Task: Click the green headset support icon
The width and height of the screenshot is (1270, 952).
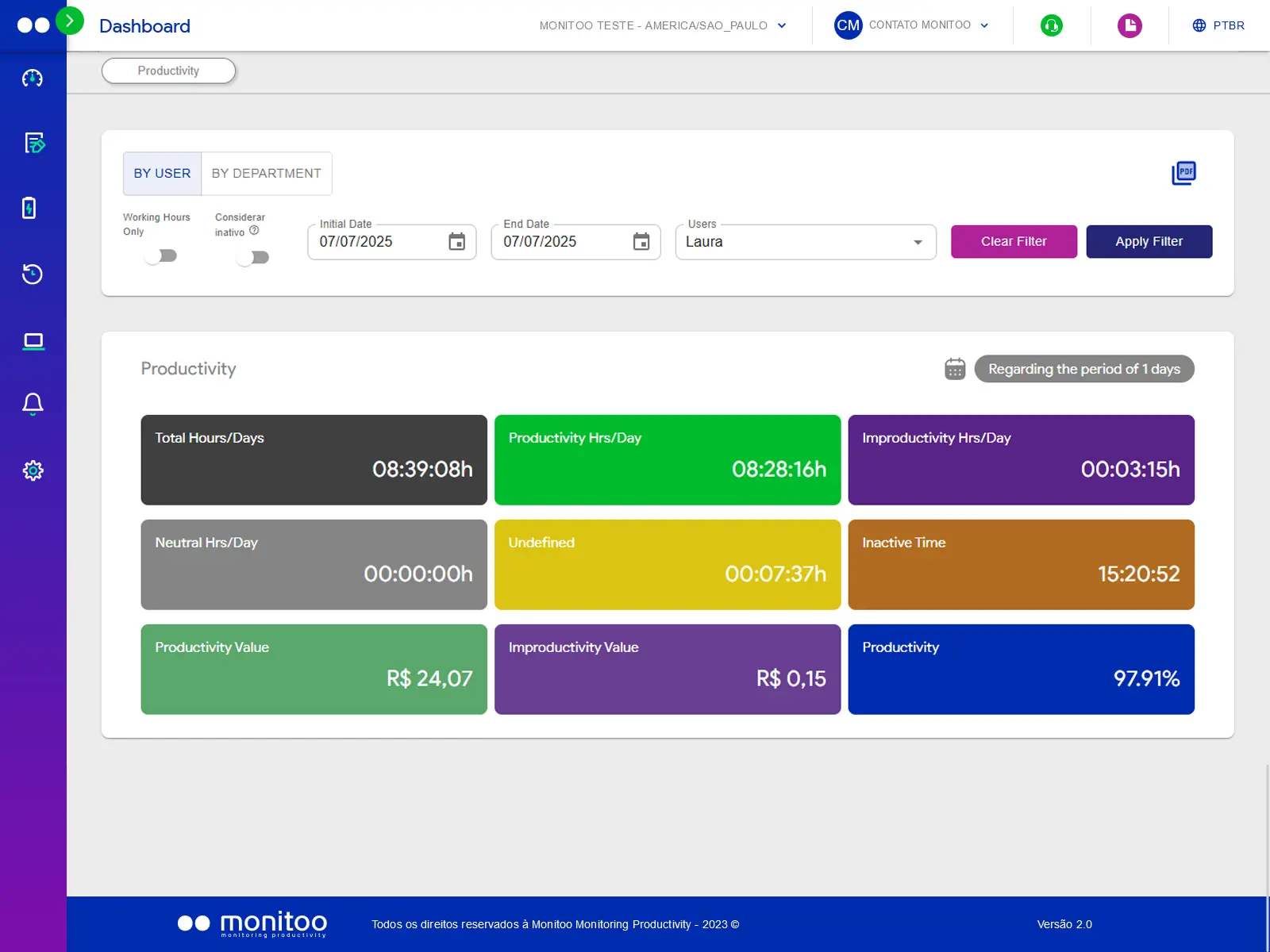Action: [1051, 25]
